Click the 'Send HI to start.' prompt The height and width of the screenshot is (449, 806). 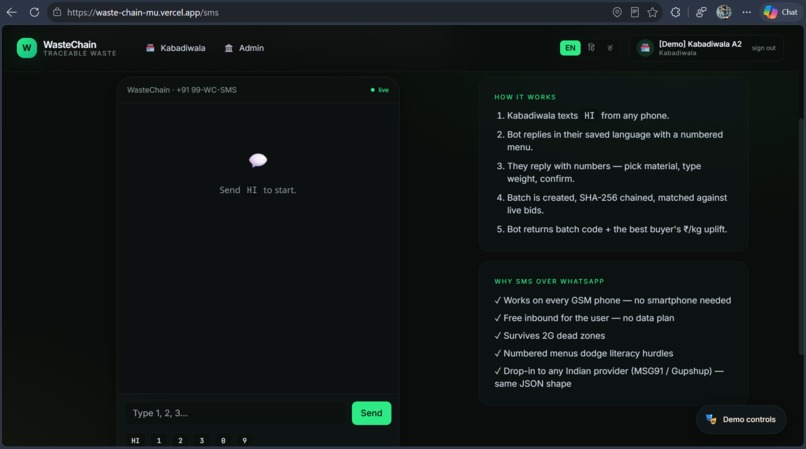[x=258, y=190]
